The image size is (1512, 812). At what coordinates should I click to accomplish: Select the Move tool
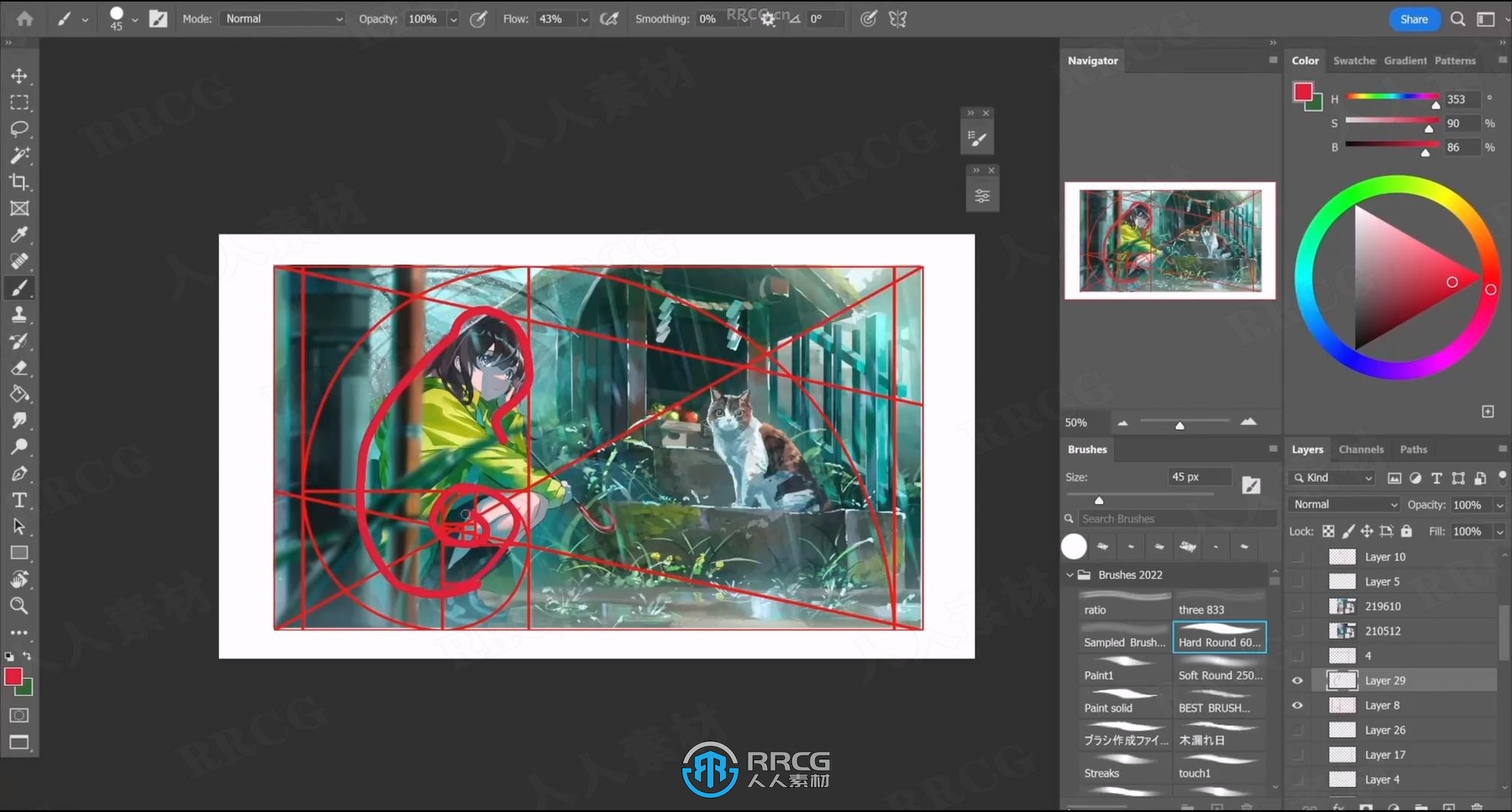(x=20, y=76)
